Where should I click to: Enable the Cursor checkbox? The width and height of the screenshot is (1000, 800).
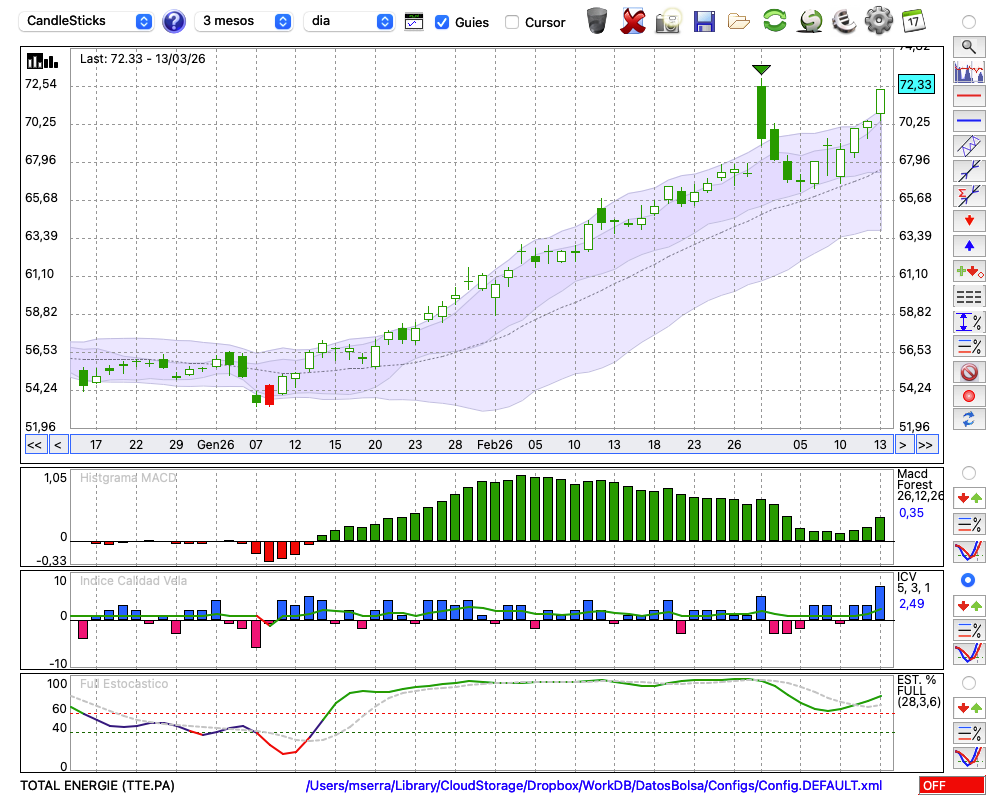(512, 21)
